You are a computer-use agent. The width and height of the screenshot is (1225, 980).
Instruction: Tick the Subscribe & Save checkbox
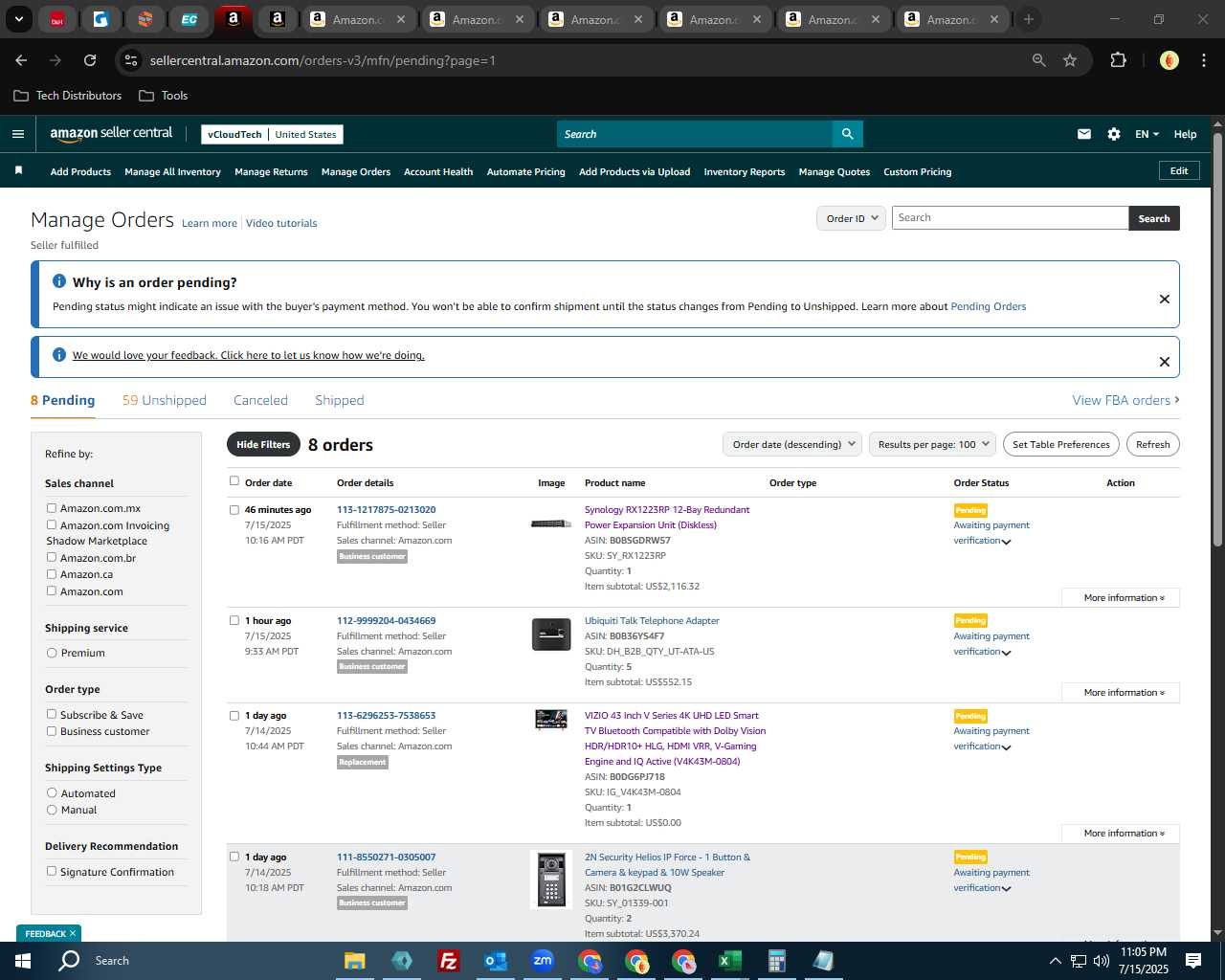[x=52, y=714]
